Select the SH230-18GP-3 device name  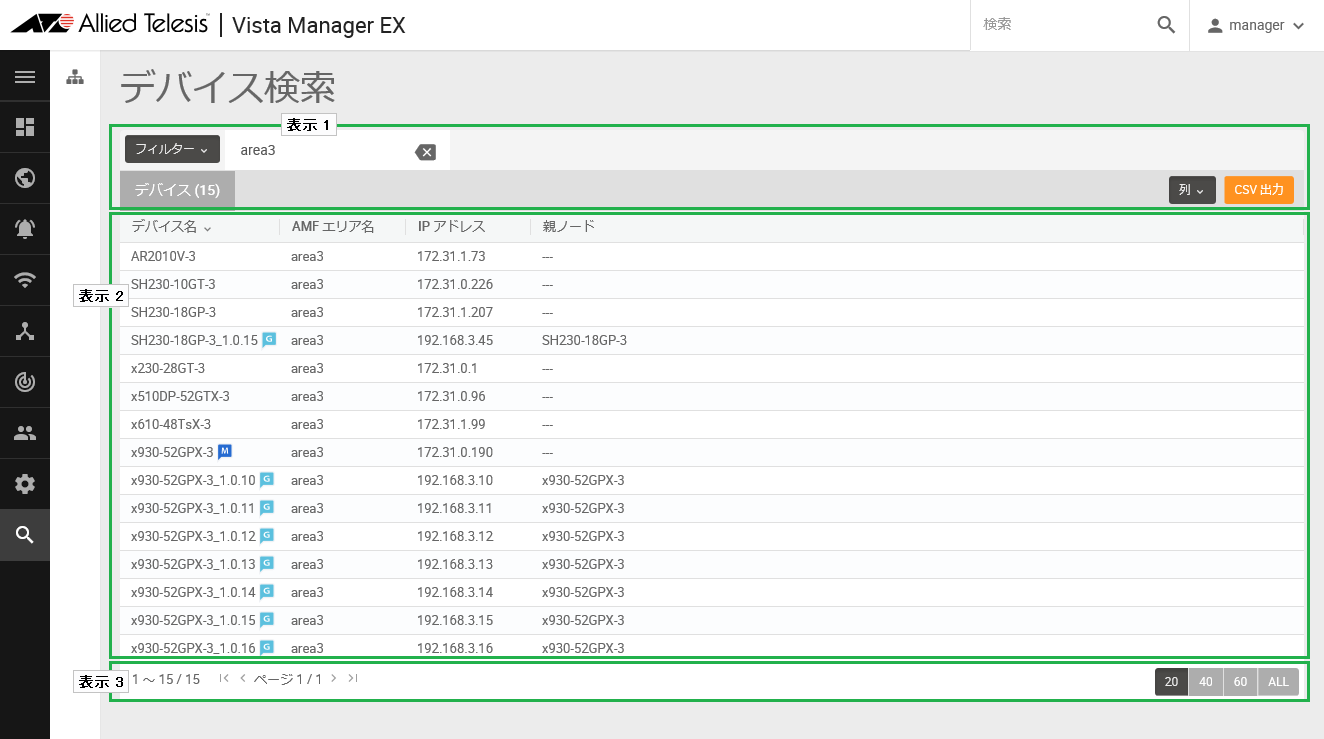click(173, 312)
